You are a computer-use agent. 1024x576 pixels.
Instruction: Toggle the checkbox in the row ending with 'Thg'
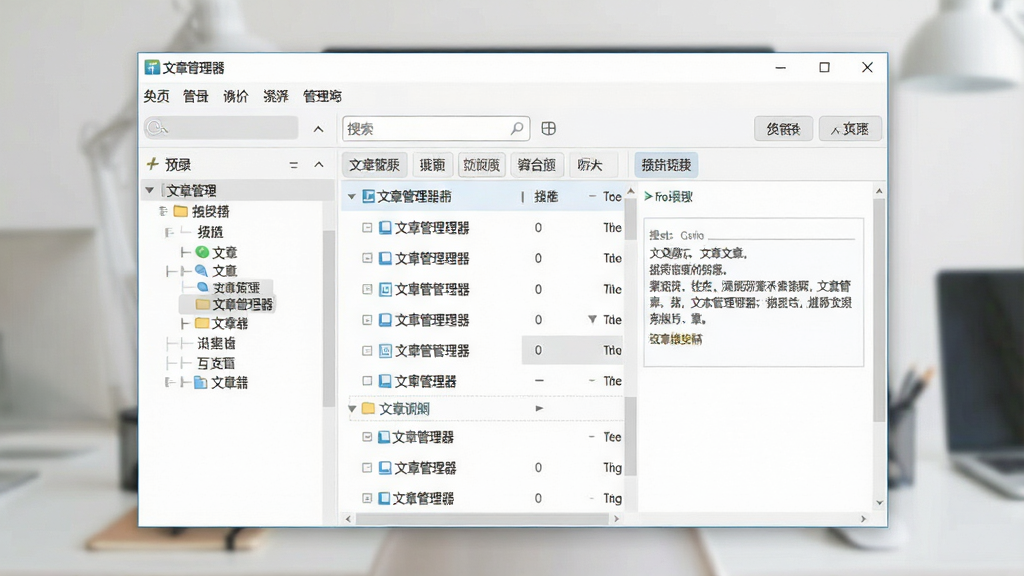[367, 468]
